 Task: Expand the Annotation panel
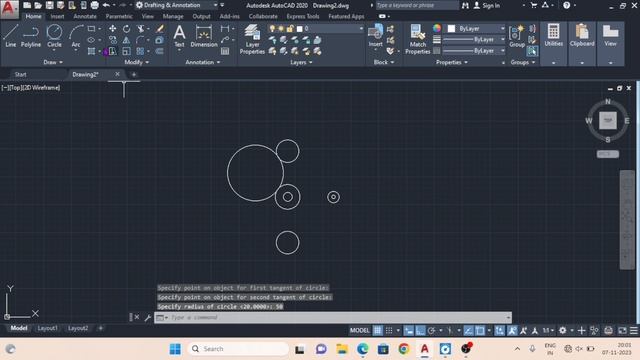[x=203, y=62]
